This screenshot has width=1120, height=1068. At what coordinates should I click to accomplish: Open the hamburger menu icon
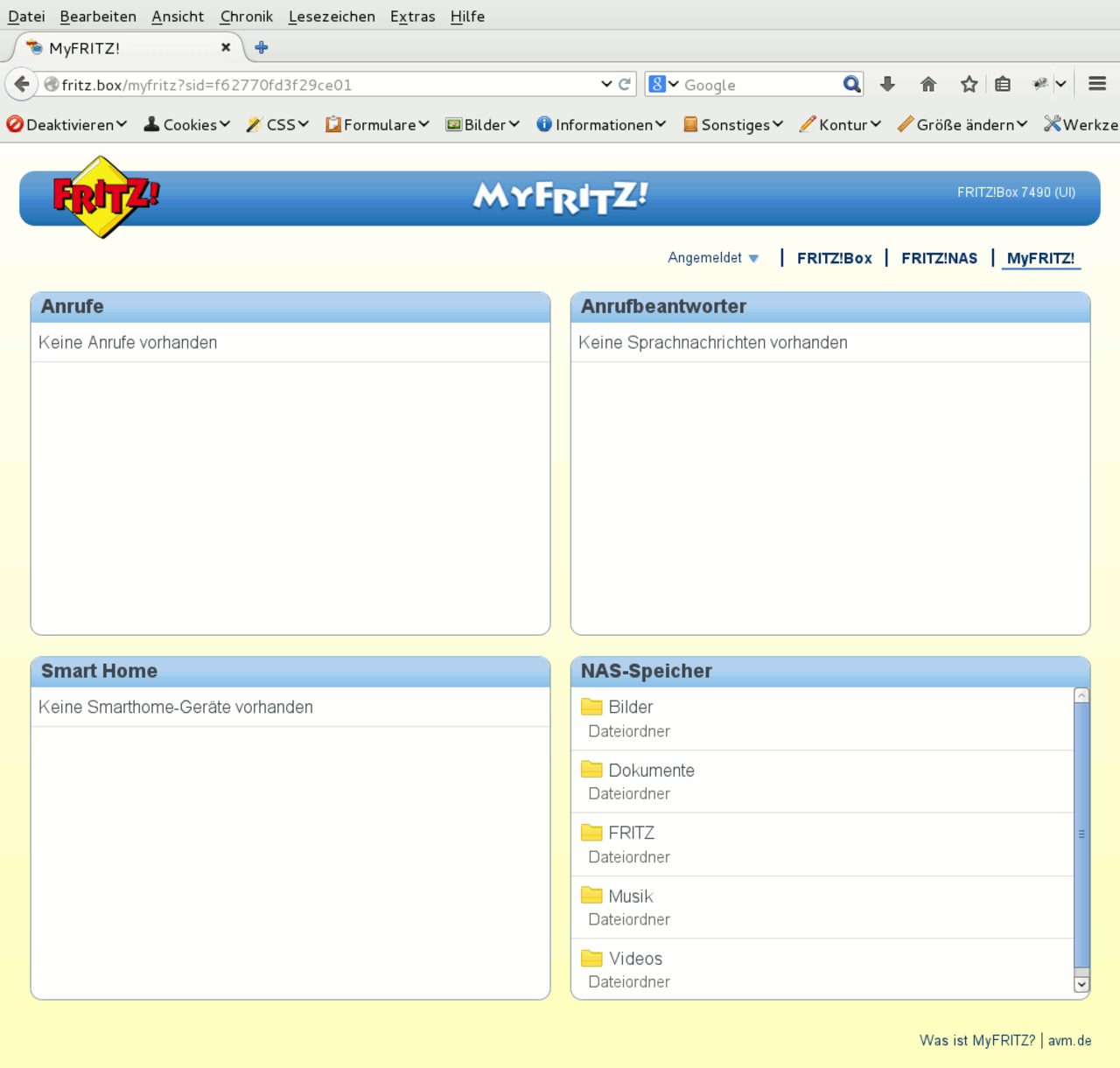tap(1097, 84)
